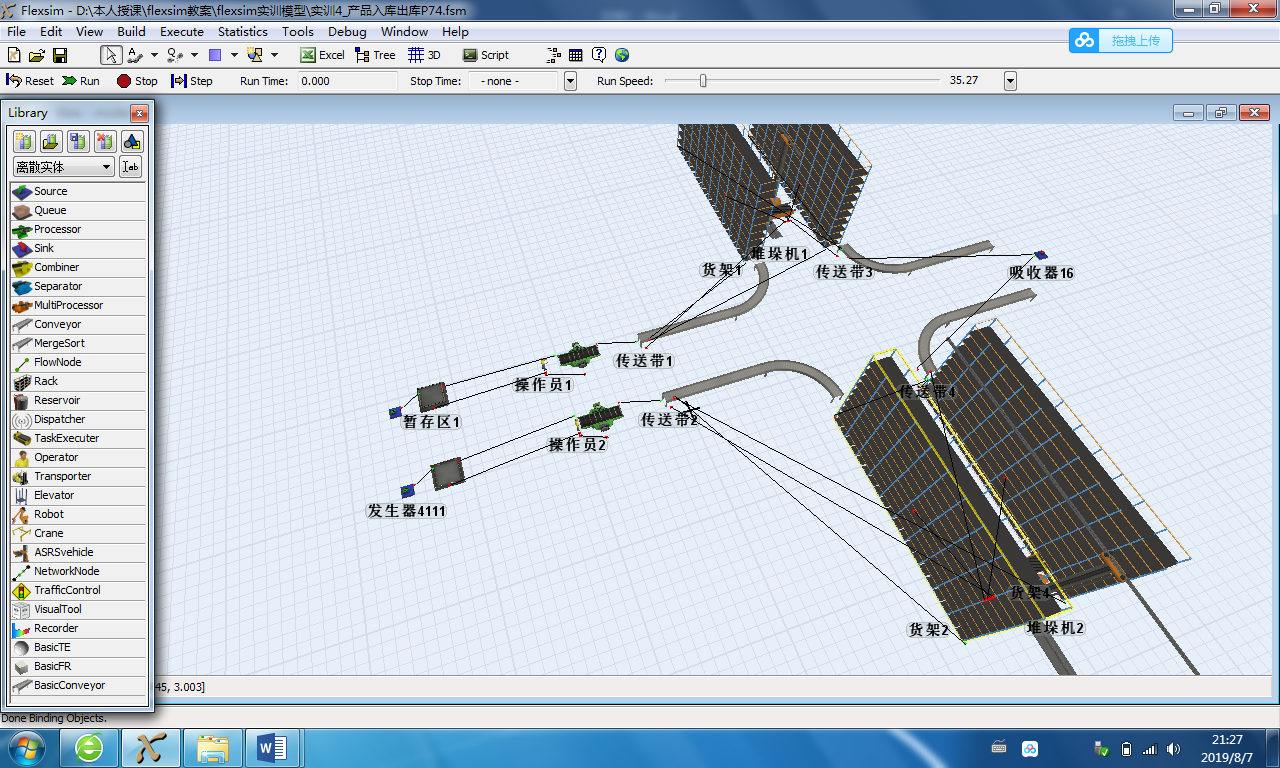Click the Run Speed slider handle
Screen dimensions: 1280x768
pos(703,81)
